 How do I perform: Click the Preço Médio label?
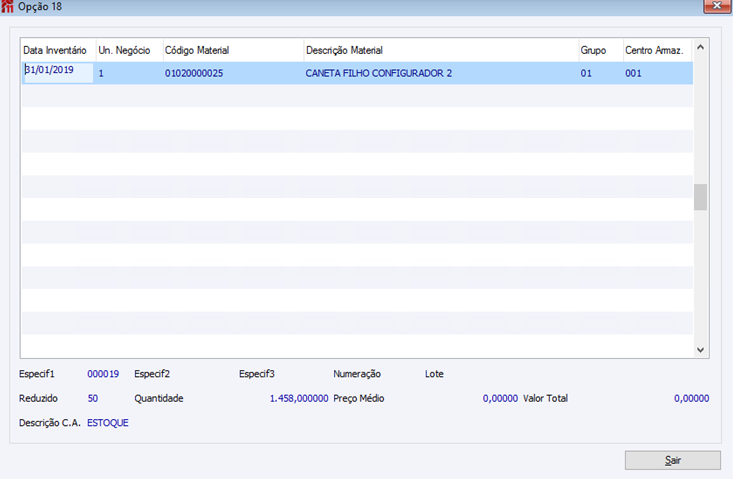(359, 399)
